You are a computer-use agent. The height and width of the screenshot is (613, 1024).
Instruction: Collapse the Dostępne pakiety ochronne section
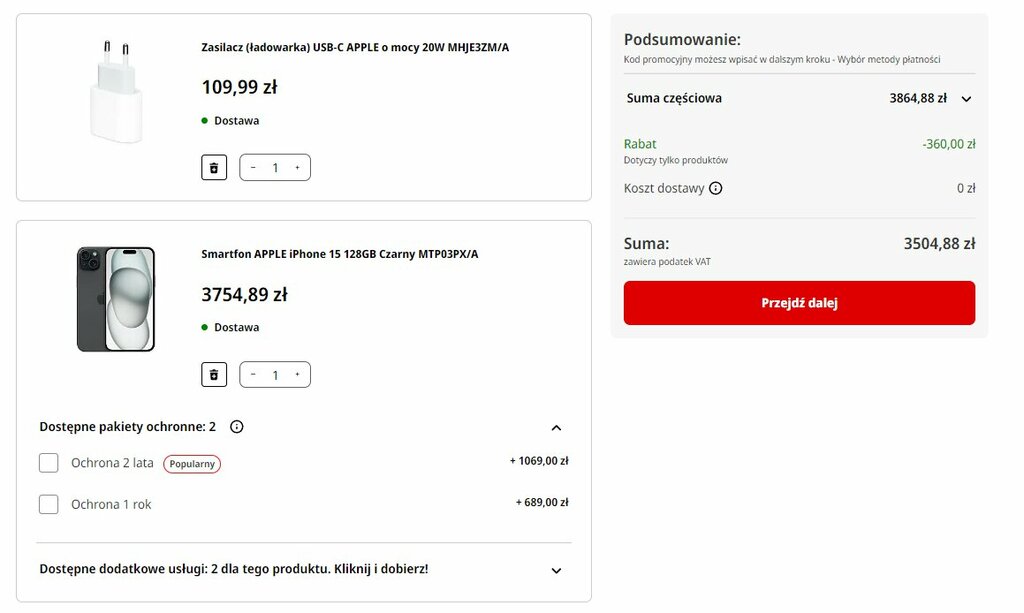pyautogui.click(x=556, y=428)
